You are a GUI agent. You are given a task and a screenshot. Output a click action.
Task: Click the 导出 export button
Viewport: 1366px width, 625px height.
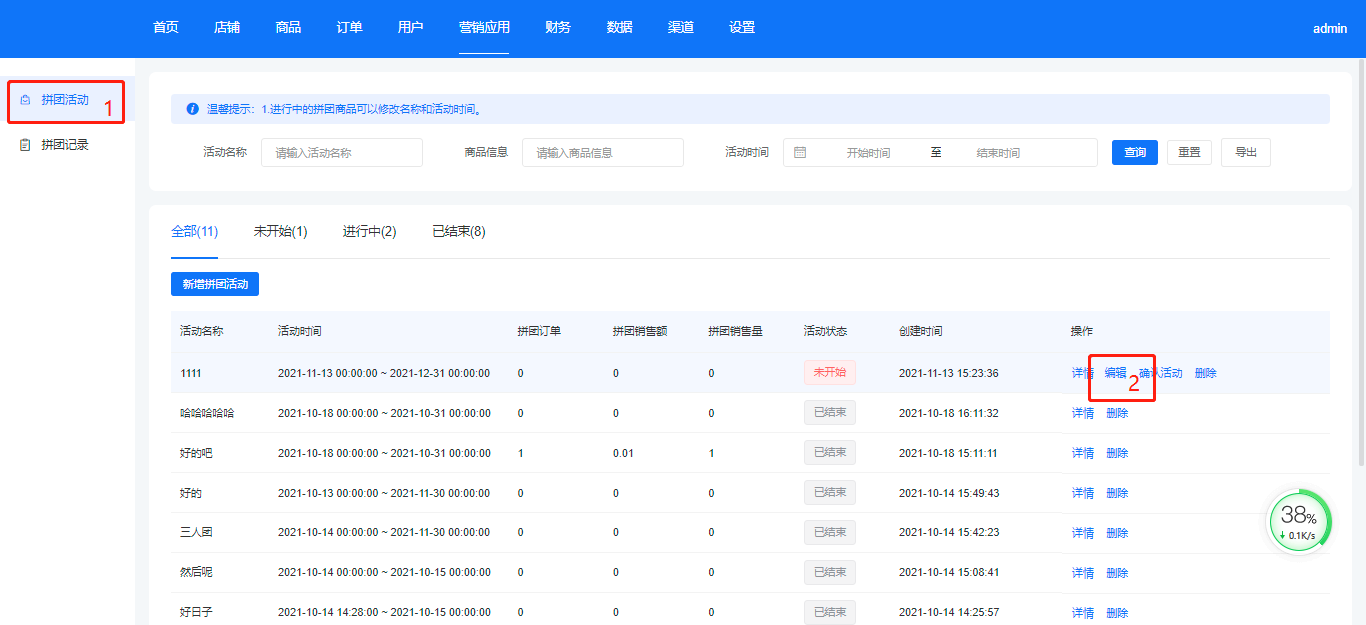point(1245,153)
